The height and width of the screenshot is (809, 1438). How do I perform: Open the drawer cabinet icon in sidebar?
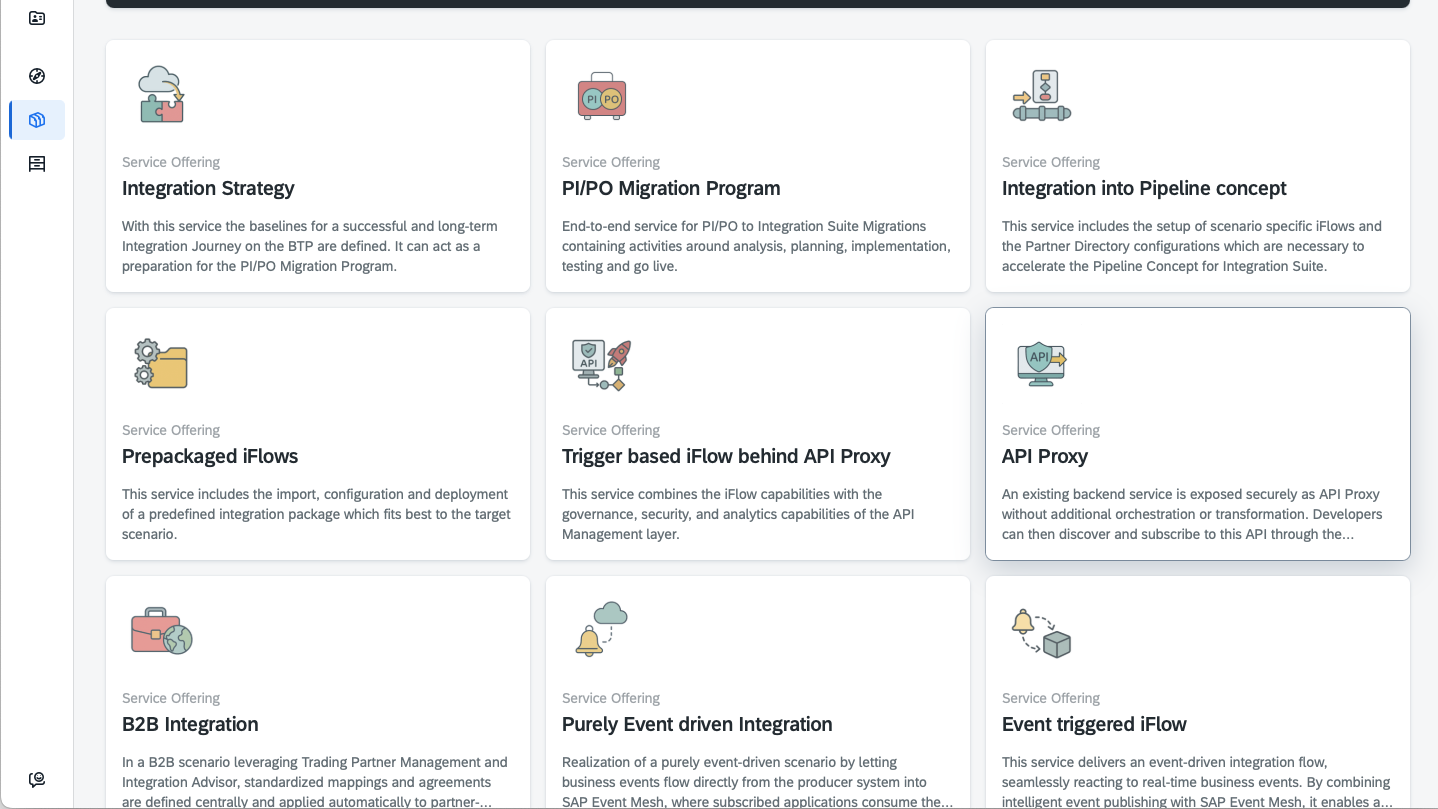click(x=37, y=164)
